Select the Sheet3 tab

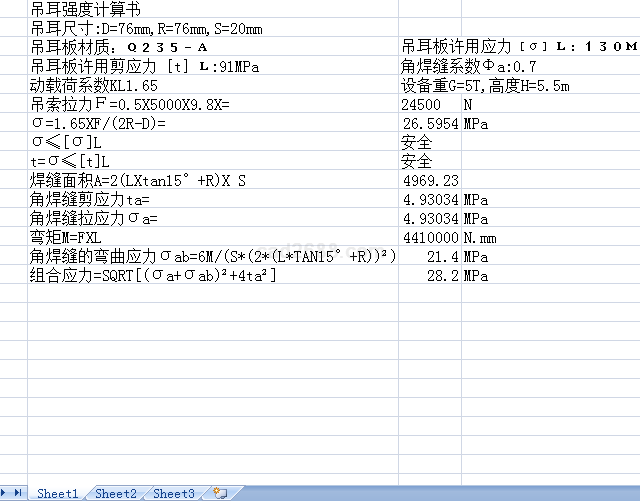pyautogui.click(x=174, y=493)
